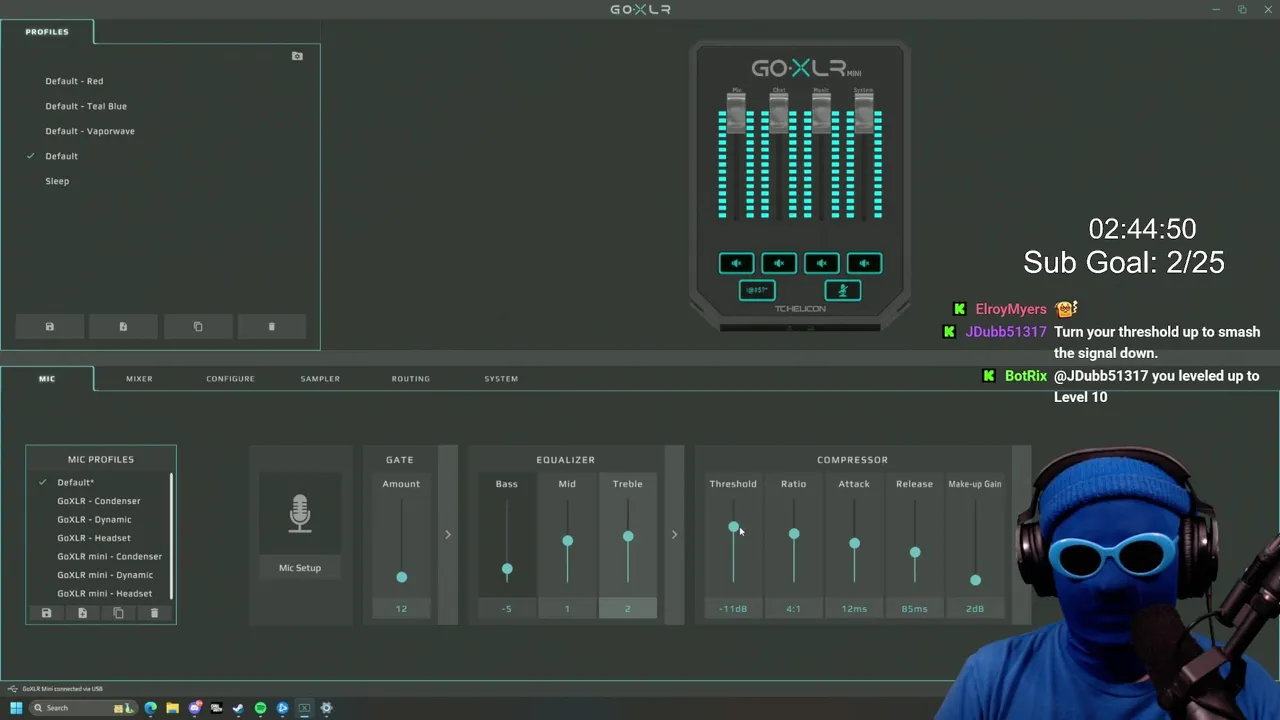Delete the profile in the Profiles panel
1280x720 pixels.
pos(272,327)
